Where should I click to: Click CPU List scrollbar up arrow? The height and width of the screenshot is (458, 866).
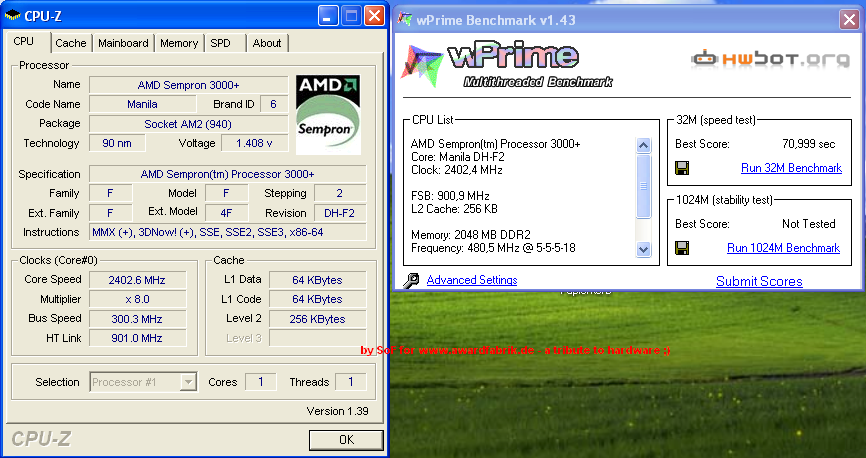tap(643, 145)
